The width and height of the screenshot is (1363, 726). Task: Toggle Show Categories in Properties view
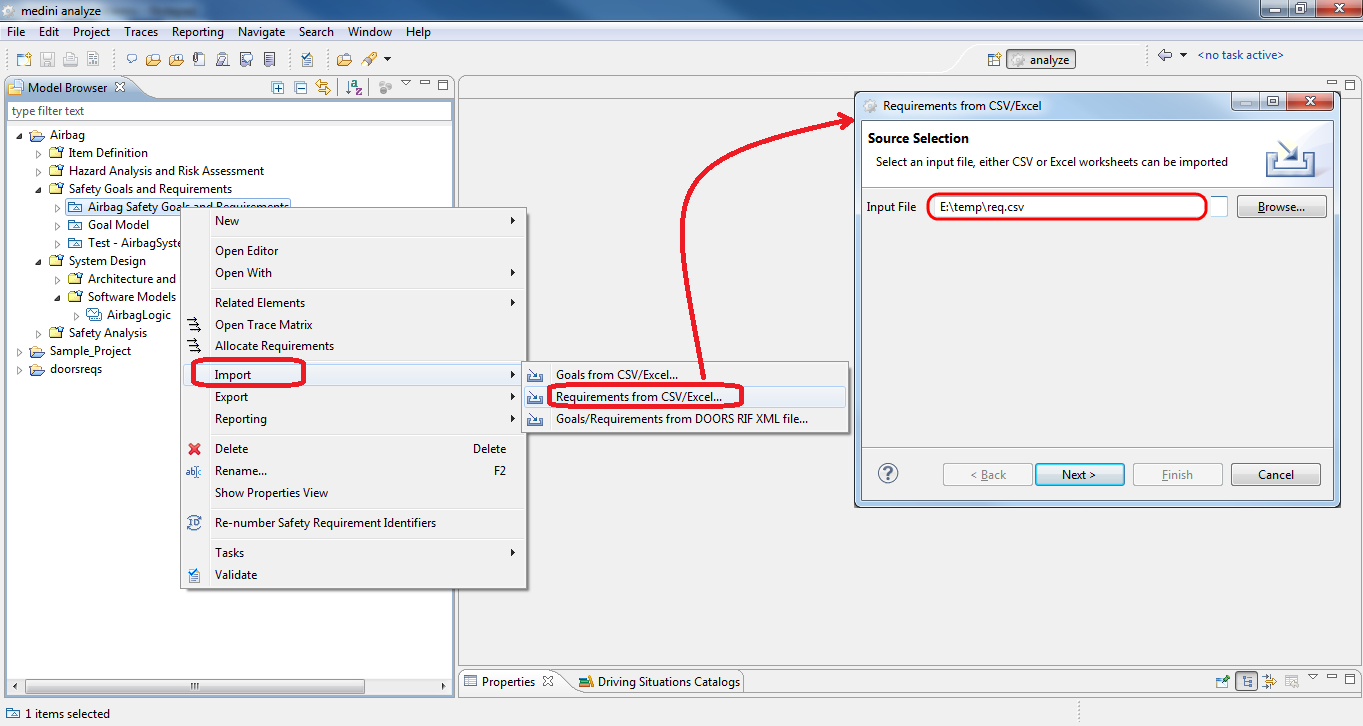coord(1246,682)
